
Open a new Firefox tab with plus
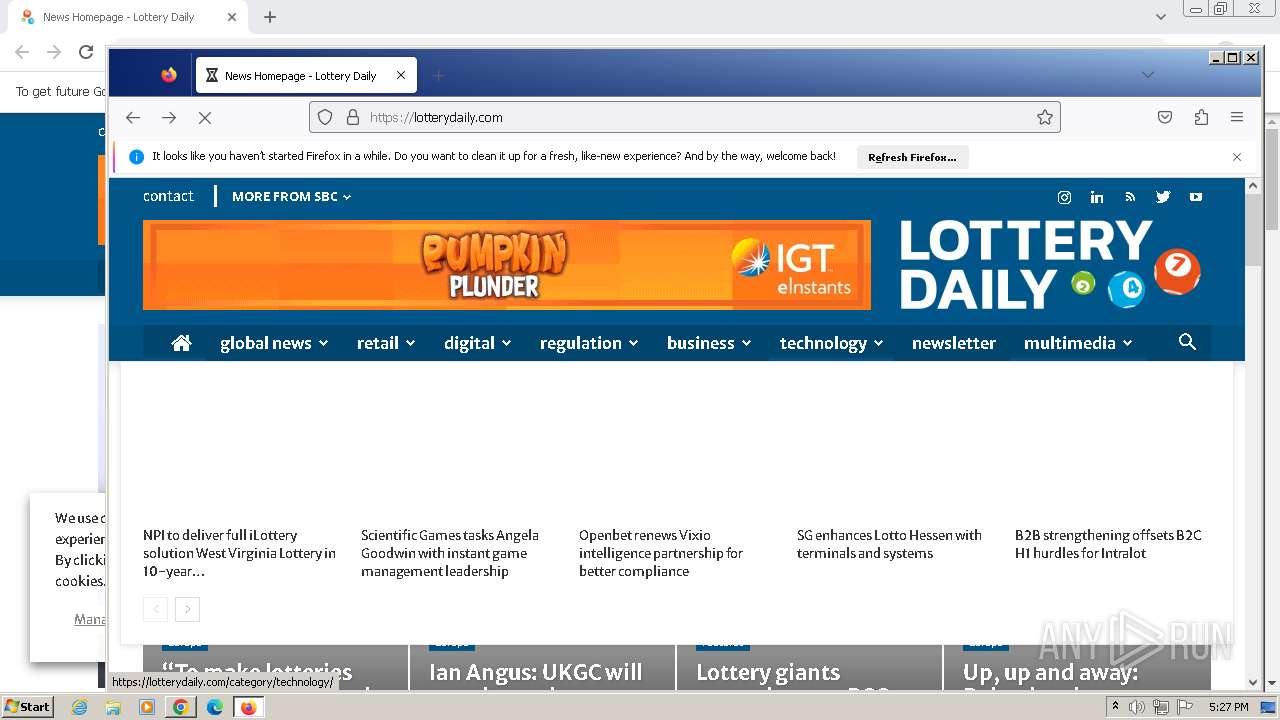(438, 75)
